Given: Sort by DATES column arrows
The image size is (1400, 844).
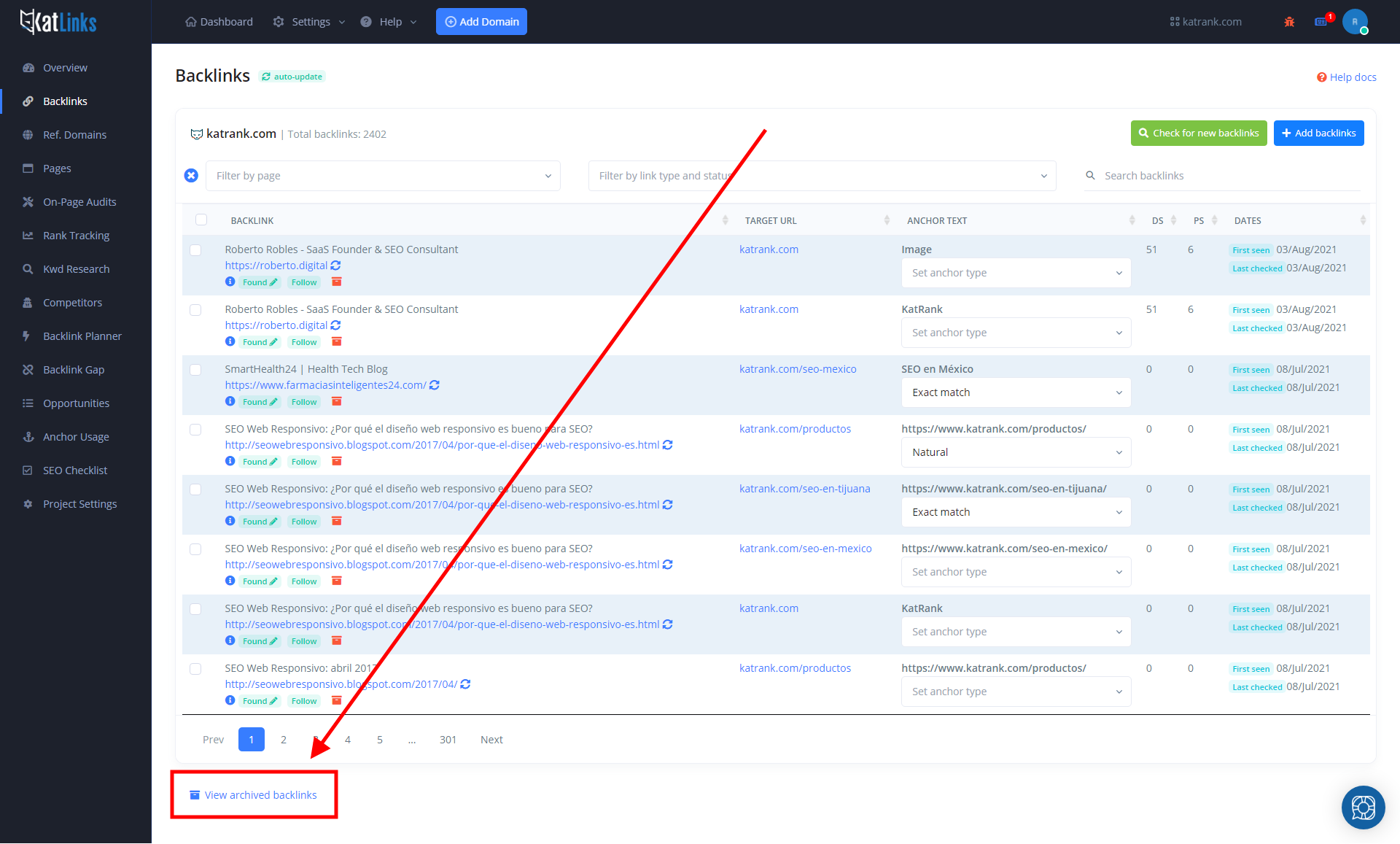Looking at the screenshot, I should 1363,220.
